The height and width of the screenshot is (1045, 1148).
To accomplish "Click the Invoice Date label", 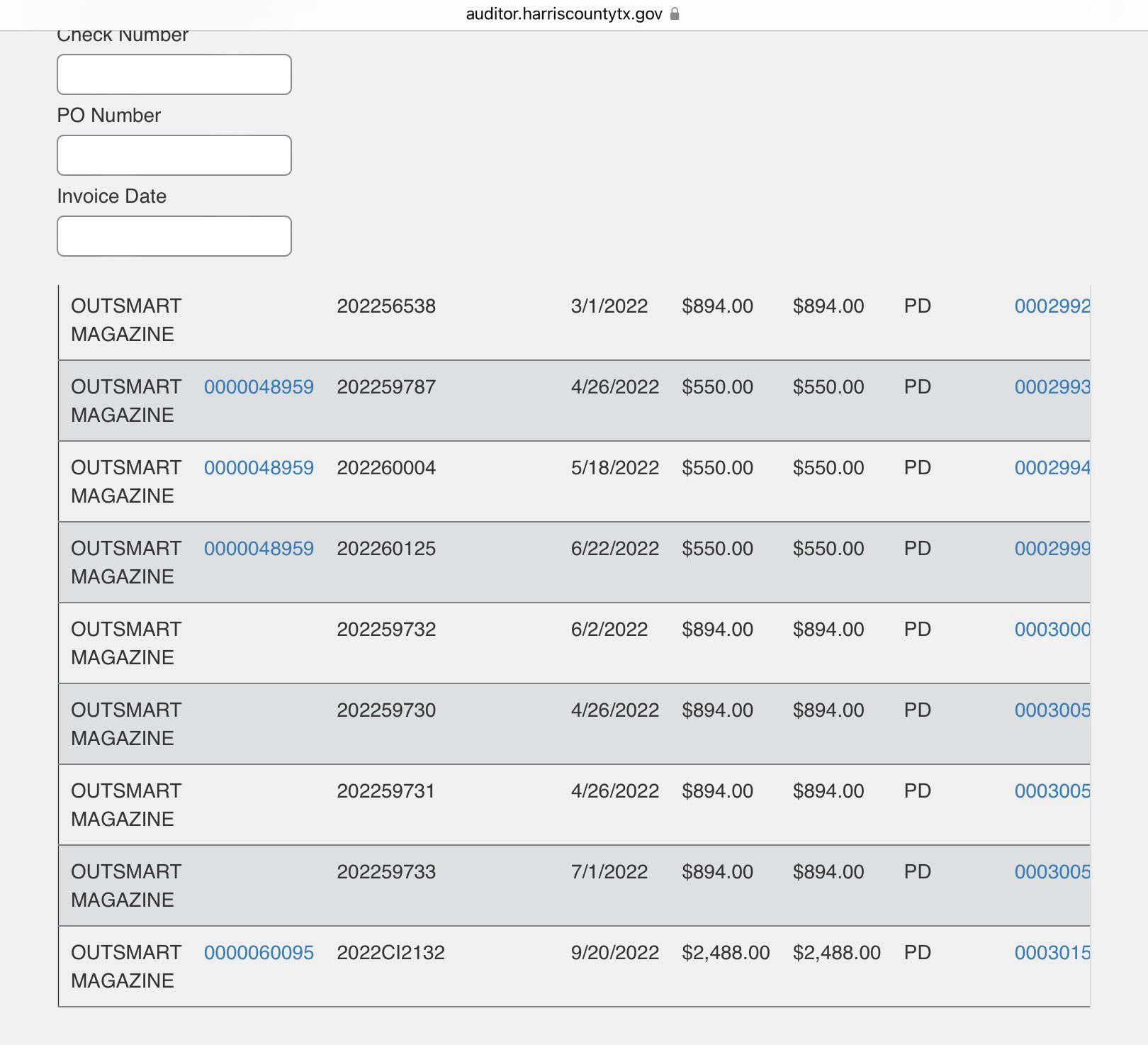I will (x=112, y=196).
